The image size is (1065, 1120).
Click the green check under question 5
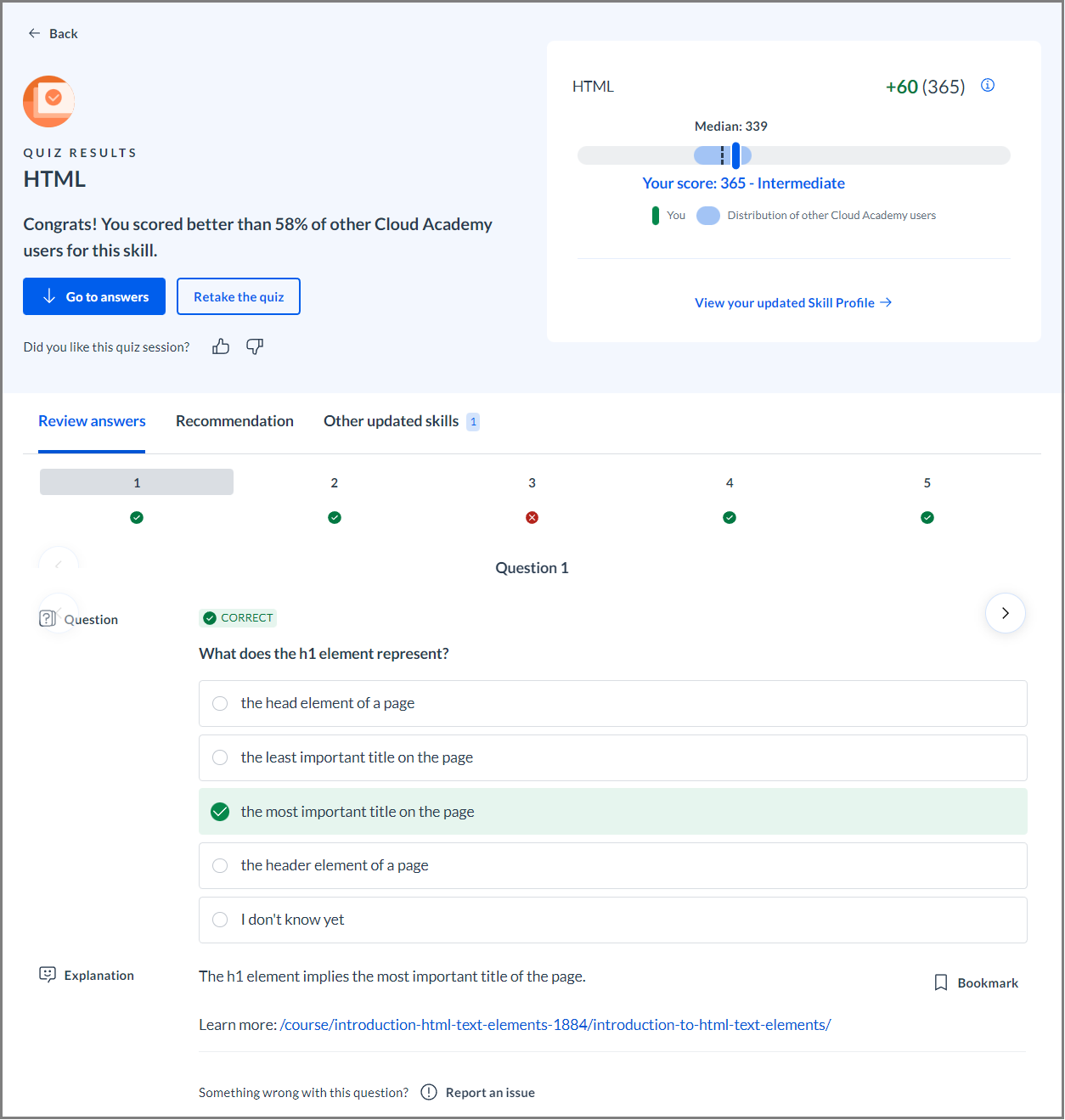click(x=927, y=517)
